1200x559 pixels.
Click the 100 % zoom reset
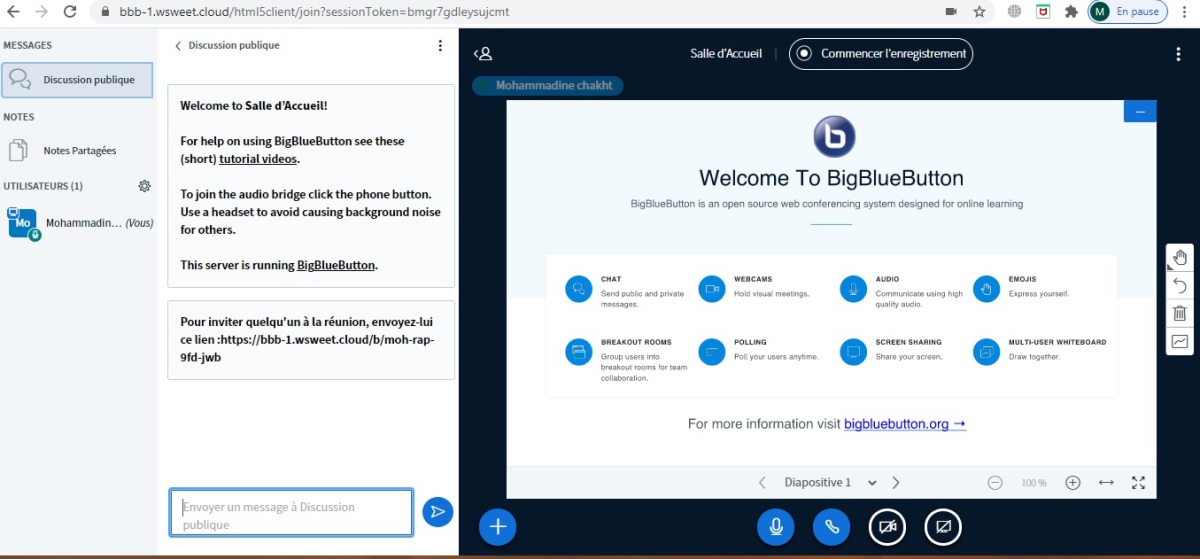pos(1034,483)
